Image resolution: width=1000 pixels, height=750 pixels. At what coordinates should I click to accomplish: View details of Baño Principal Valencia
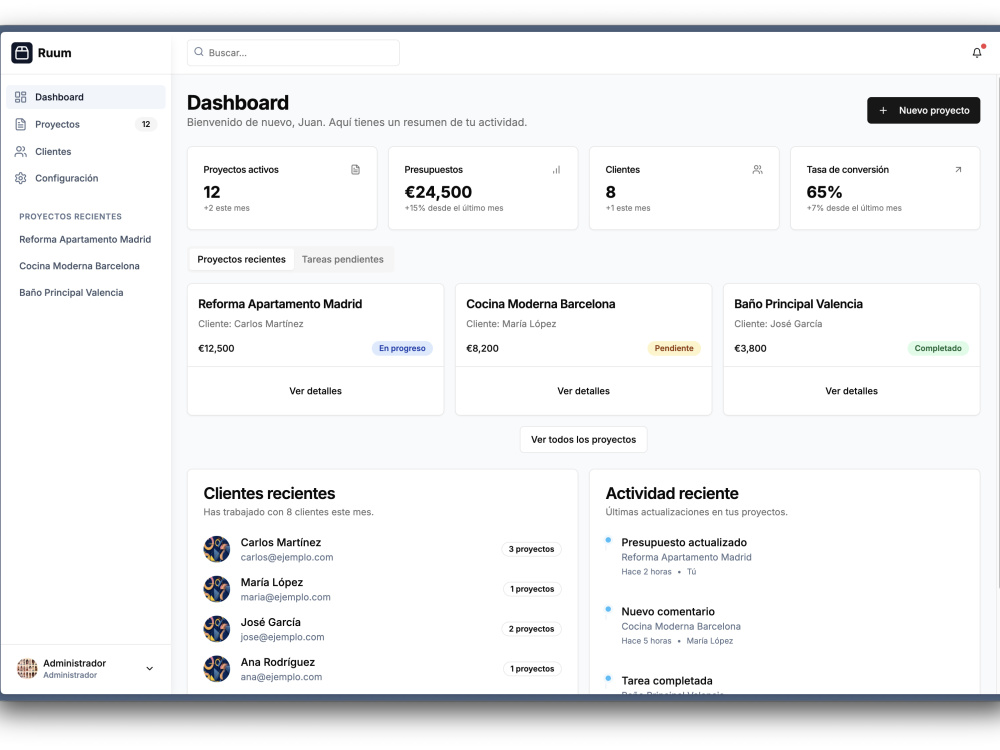coord(851,391)
